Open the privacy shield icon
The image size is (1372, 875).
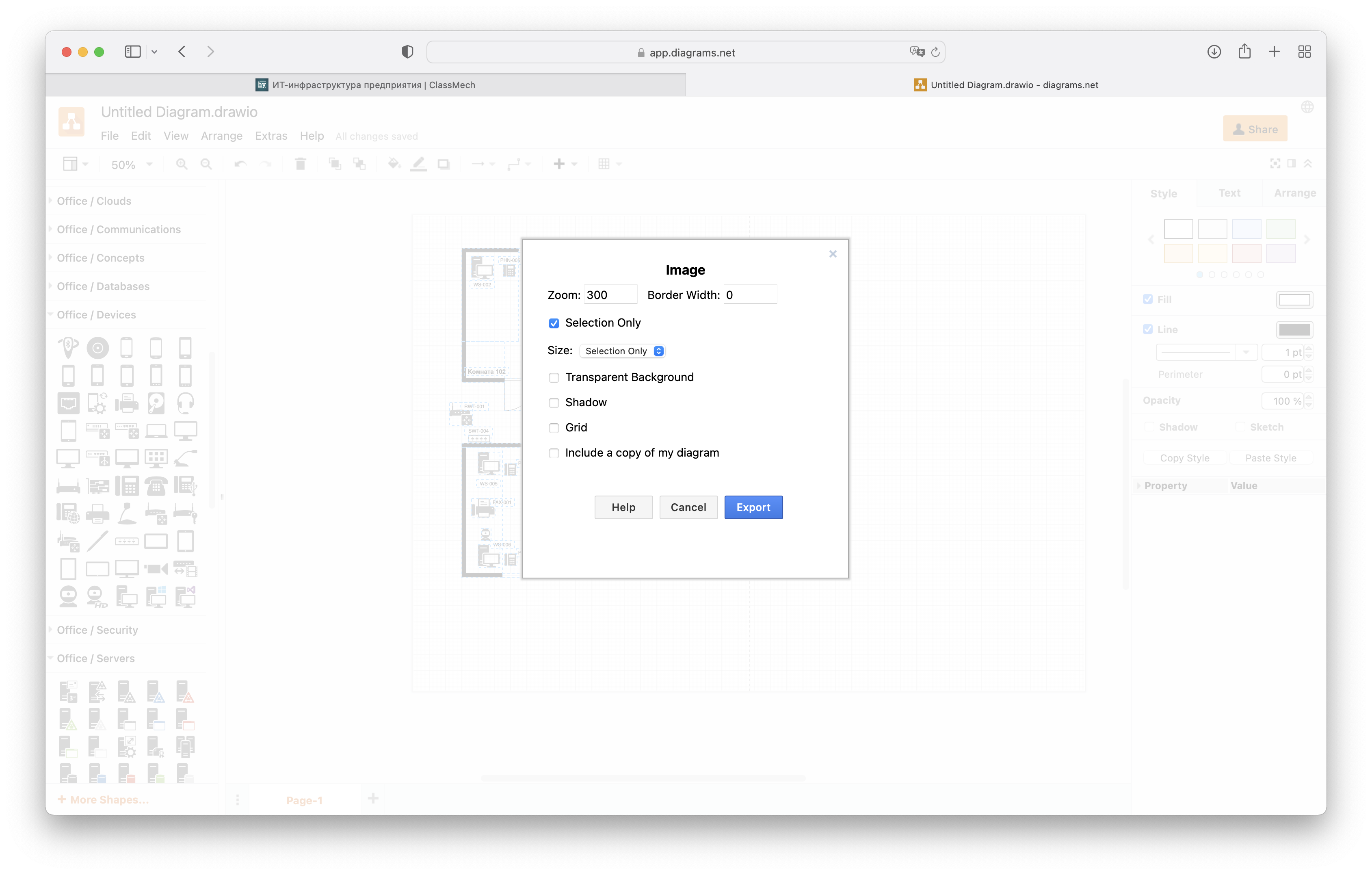click(407, 52)
